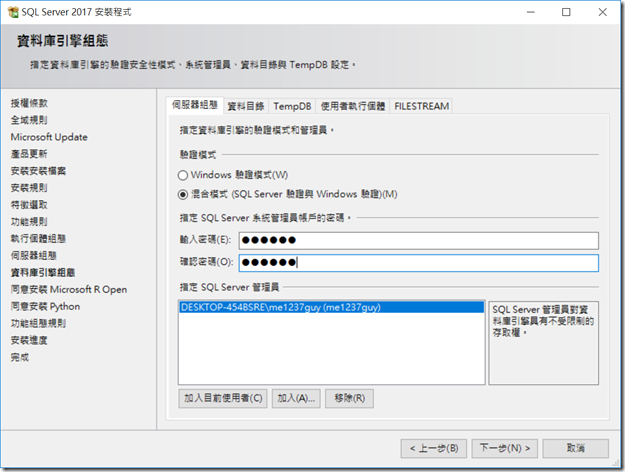
Task: Proceed with 下一步(N) > button
Action: coord(505,448)
